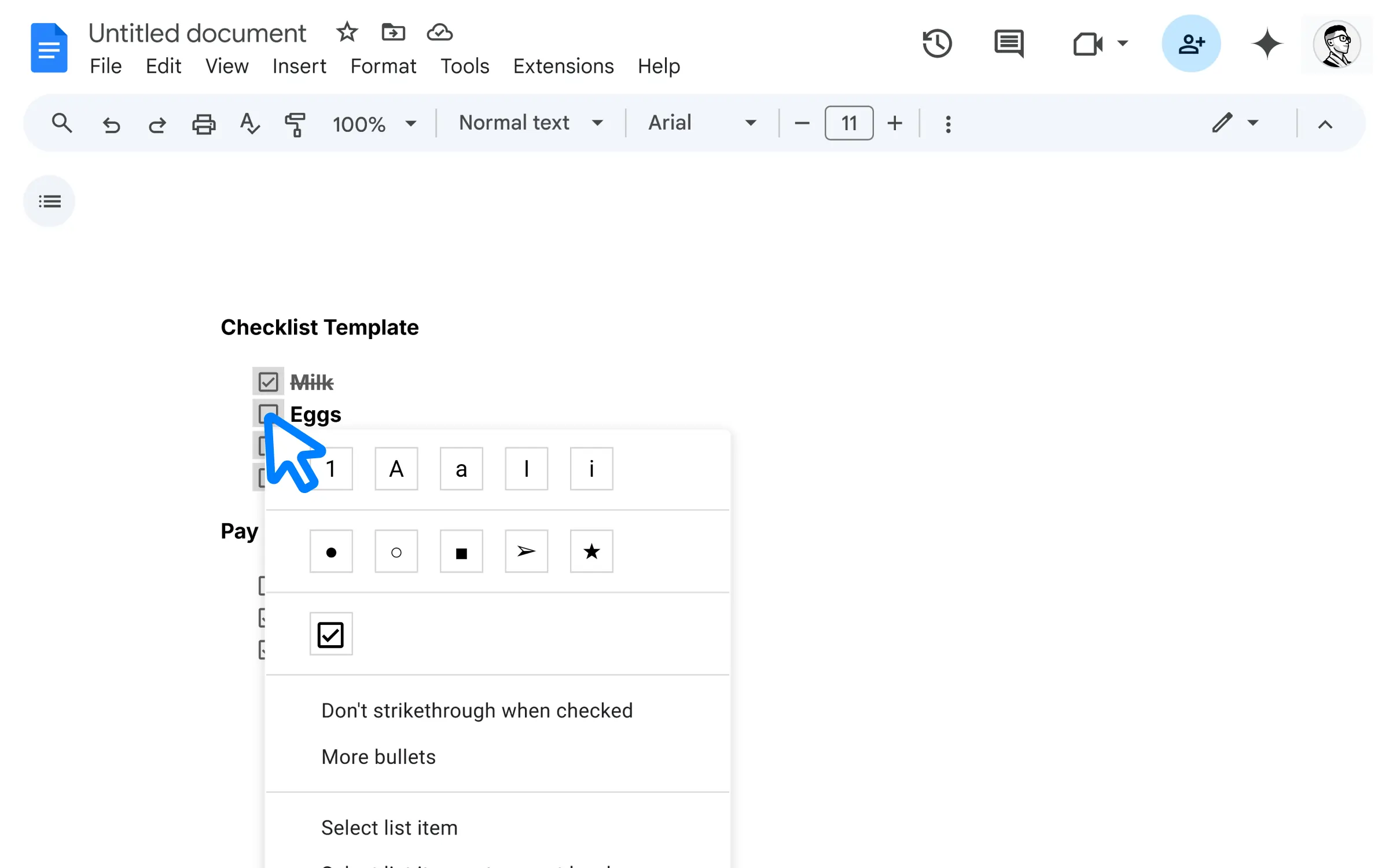Click the Select list item button
The width and height of the screenshot is (1389, 868).
click(x=389, y=828)
